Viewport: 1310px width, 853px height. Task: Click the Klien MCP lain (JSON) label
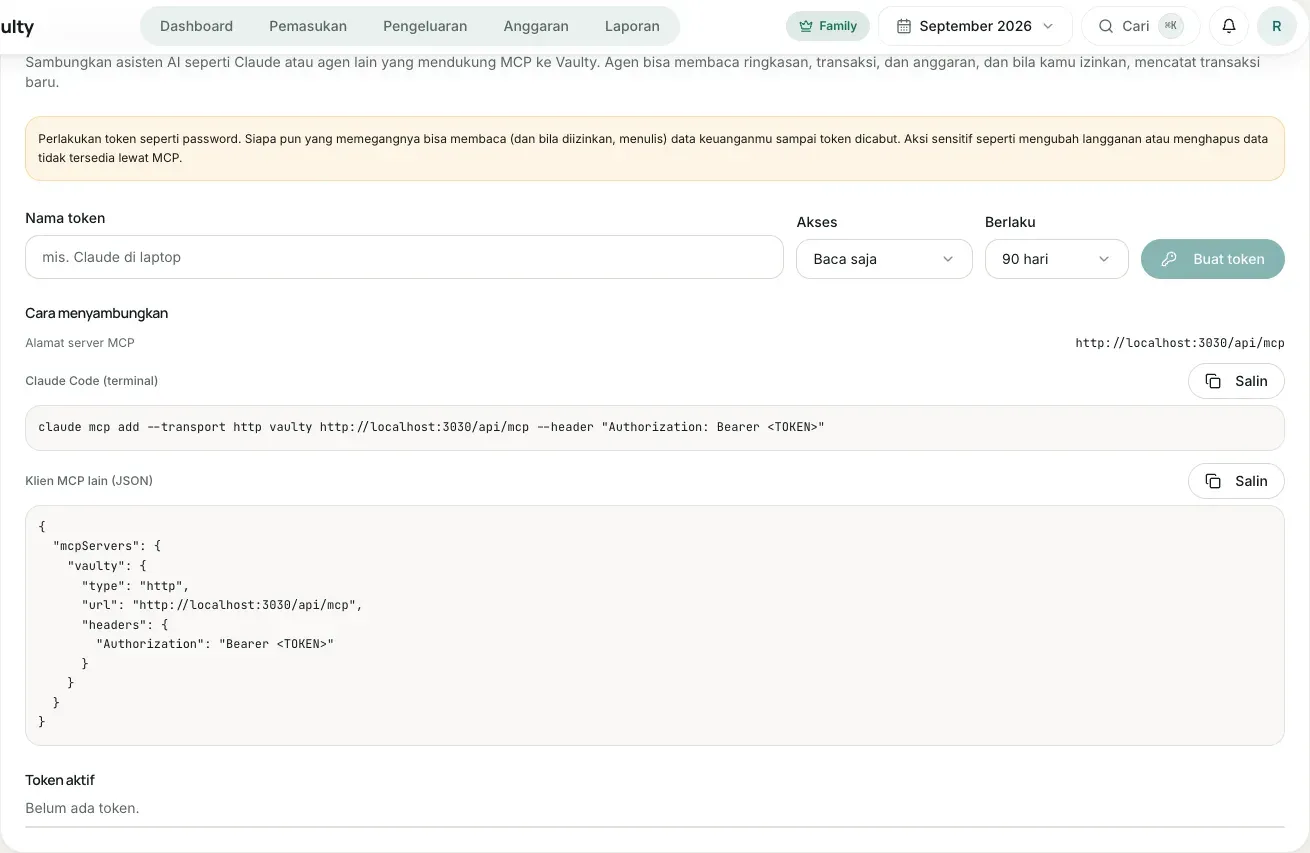pos(89,481)
